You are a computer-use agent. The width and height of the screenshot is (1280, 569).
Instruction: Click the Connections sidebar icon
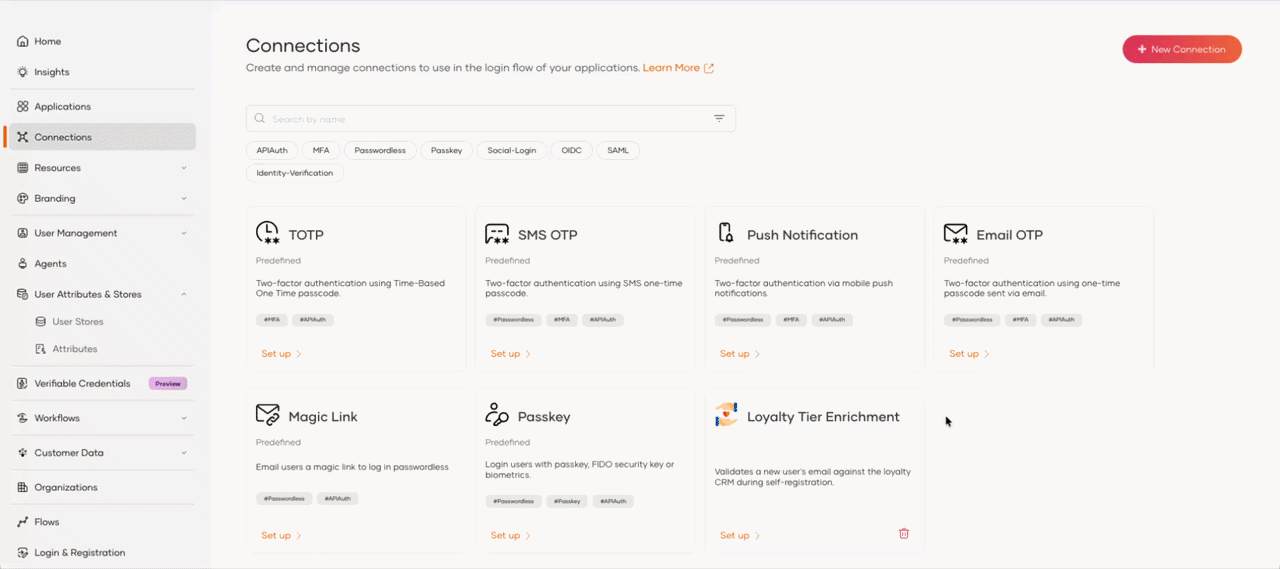(x=23, y=137)
